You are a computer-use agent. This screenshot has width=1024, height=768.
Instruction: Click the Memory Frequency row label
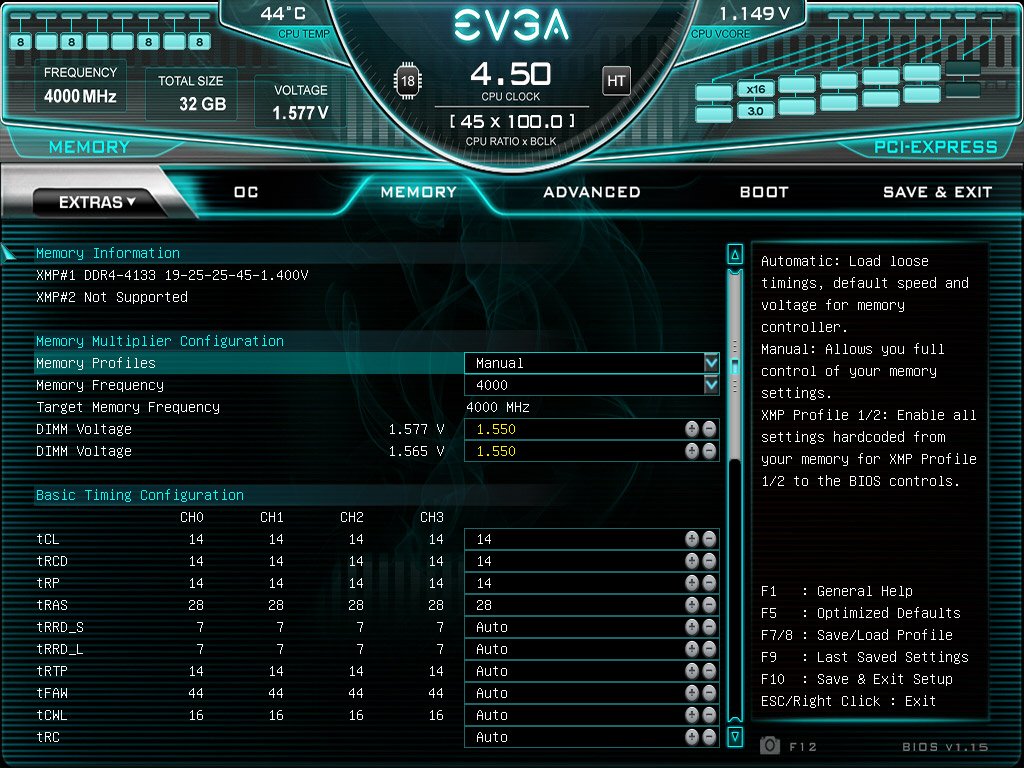[x=100, y=385]
